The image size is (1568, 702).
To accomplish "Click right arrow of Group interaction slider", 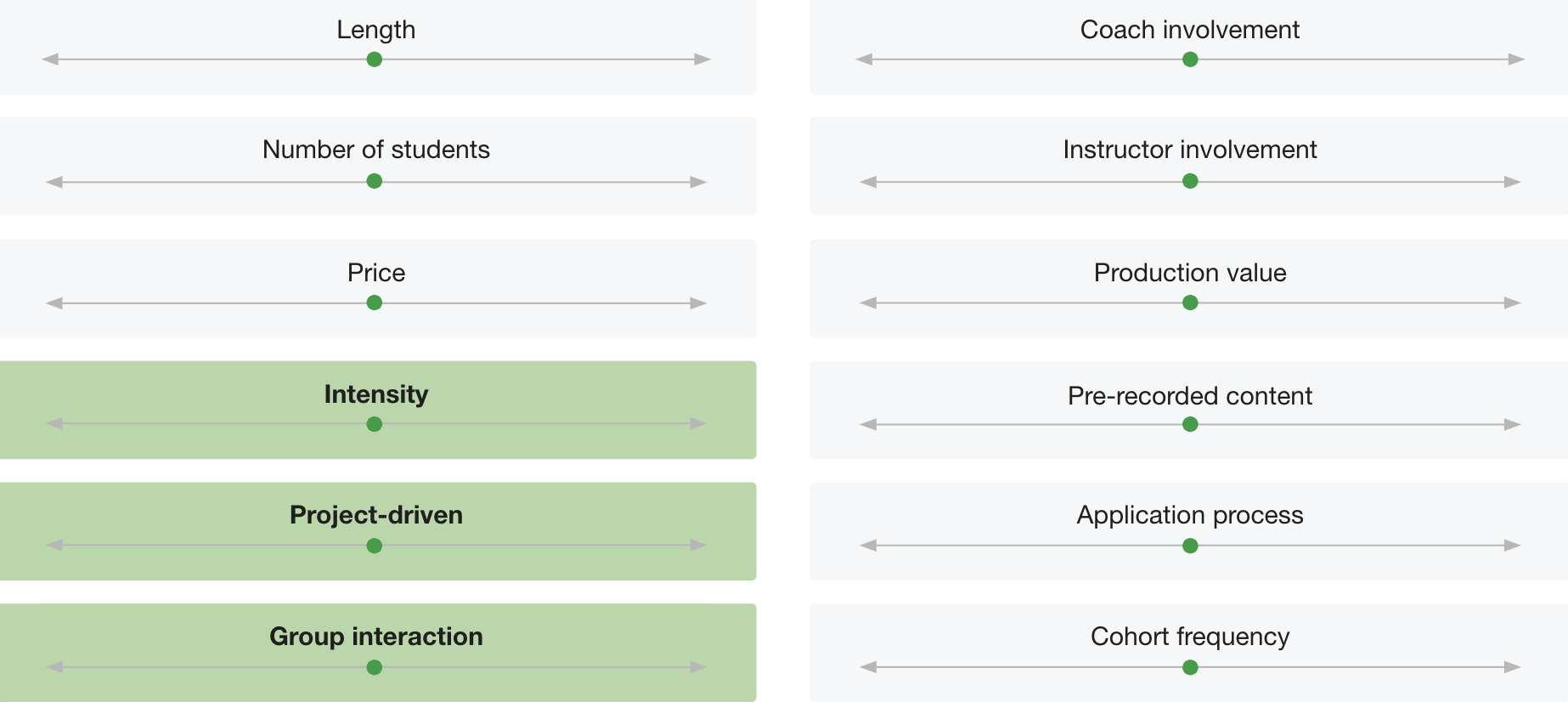I will click(x=698, y=667).
